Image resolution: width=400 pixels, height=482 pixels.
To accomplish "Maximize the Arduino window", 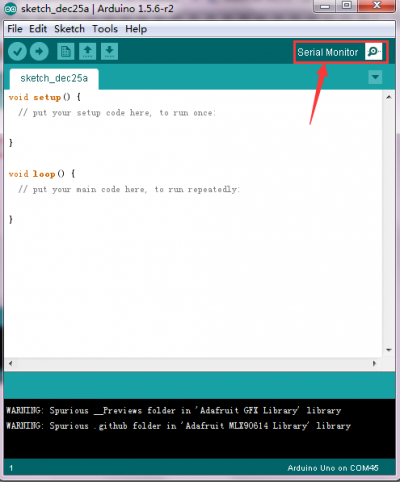I will click(347, 6).
